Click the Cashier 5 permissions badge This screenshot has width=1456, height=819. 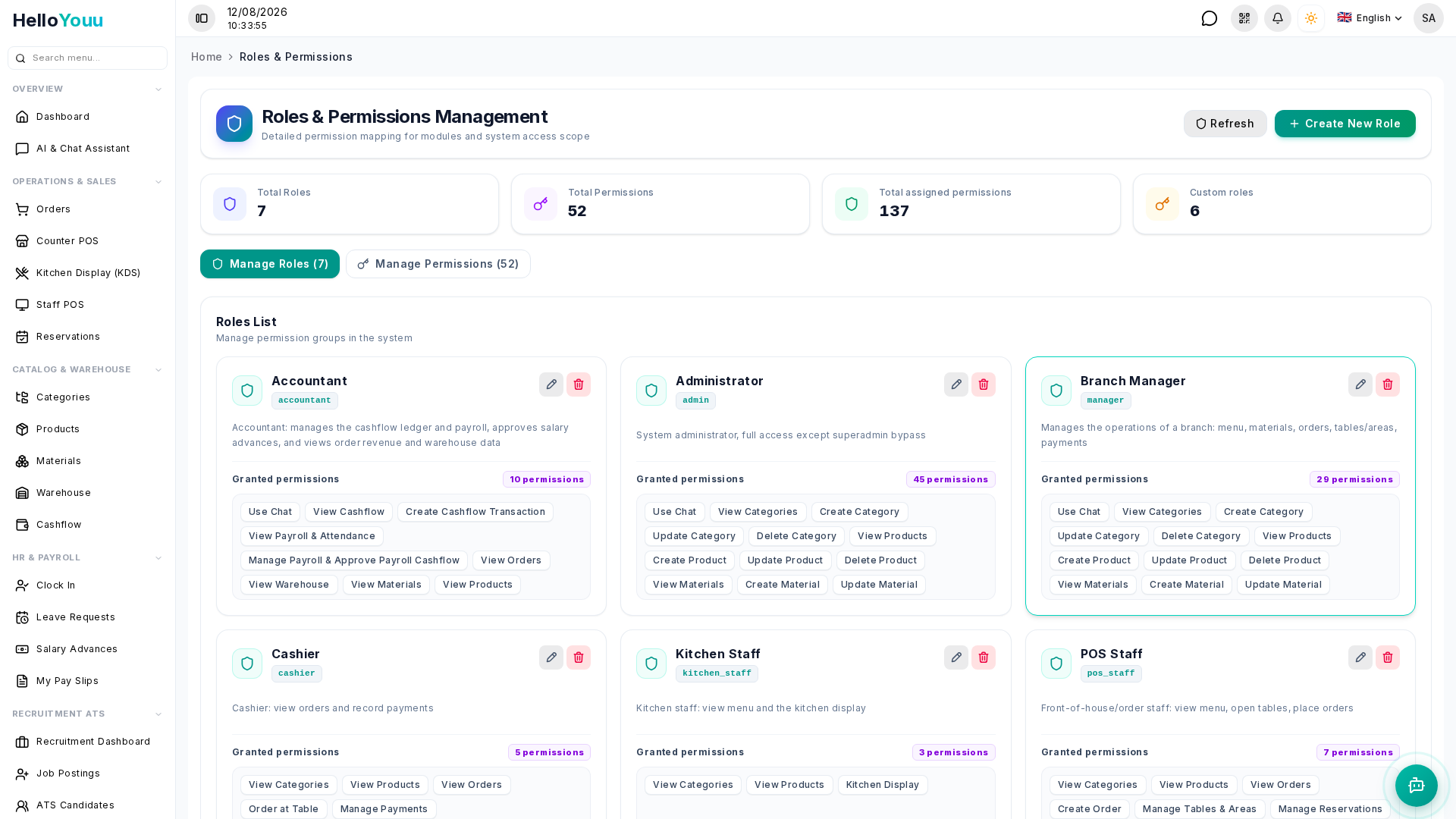(550, 752)
